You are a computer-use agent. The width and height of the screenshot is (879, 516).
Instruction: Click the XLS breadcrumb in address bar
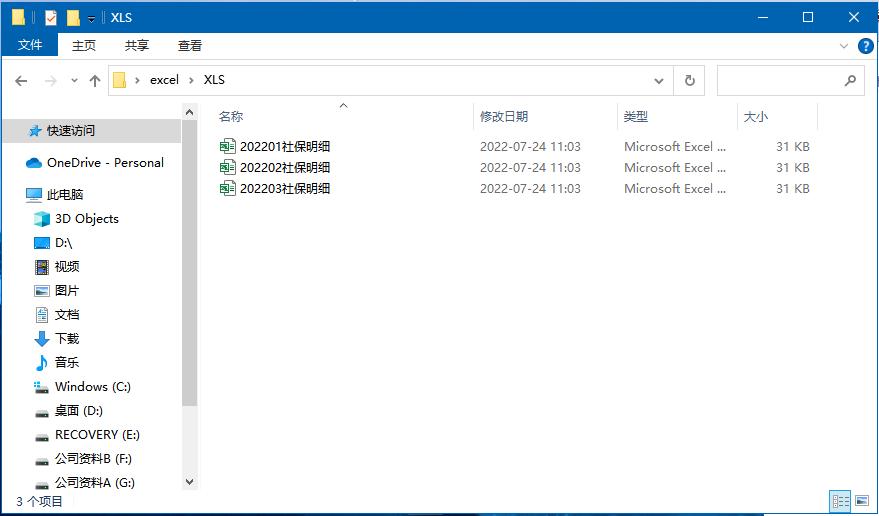tap(214, 80)
